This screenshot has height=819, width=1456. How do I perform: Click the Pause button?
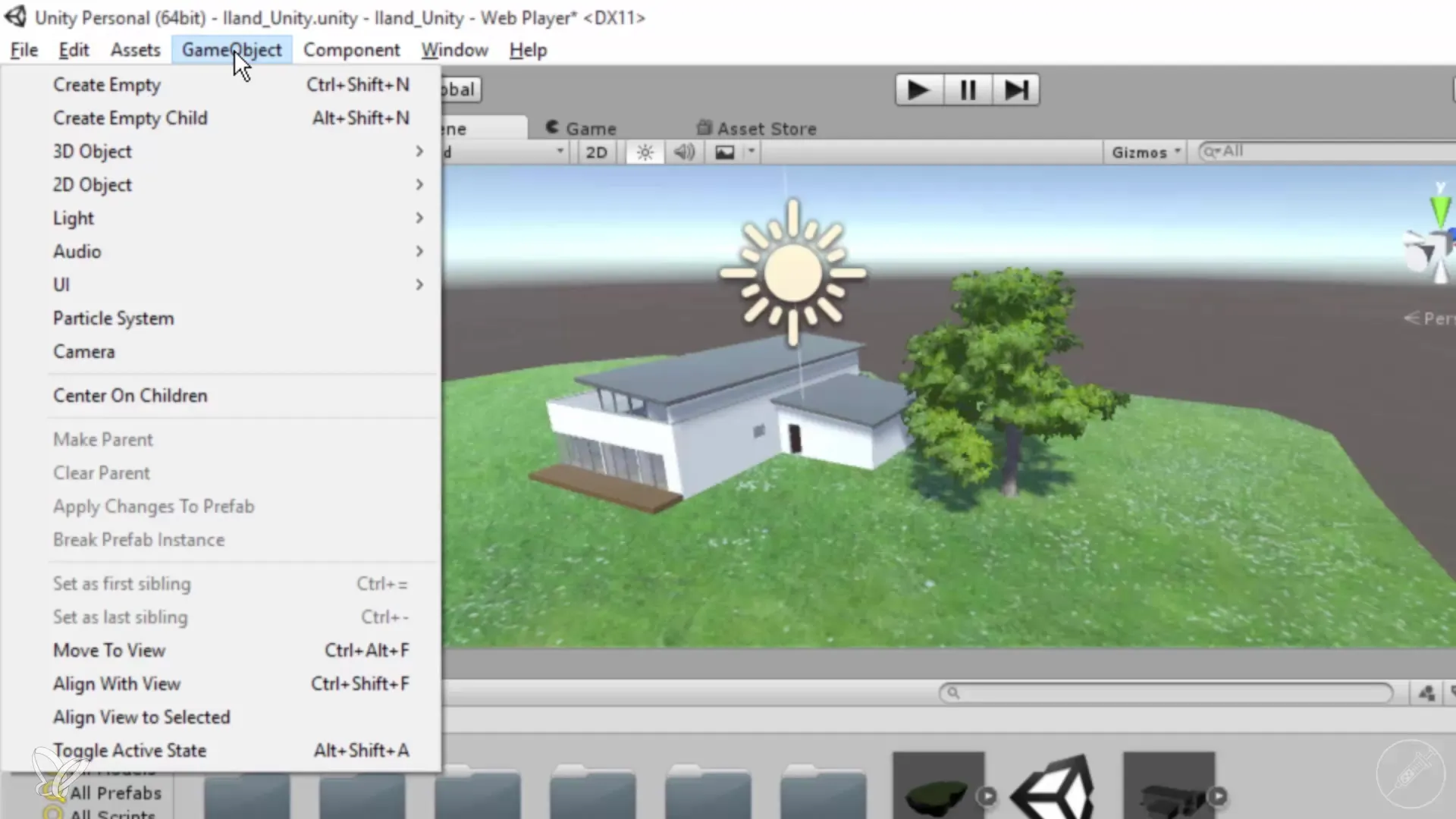tap(968, 90)
